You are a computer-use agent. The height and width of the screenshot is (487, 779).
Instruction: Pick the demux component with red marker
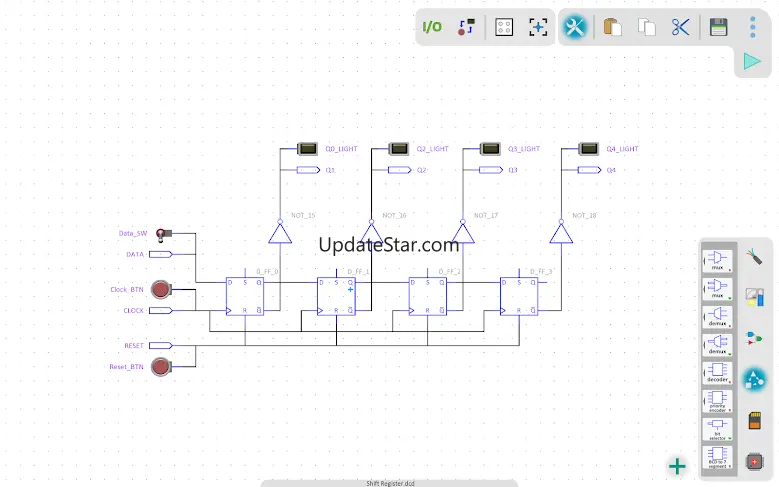click(717, 317)
